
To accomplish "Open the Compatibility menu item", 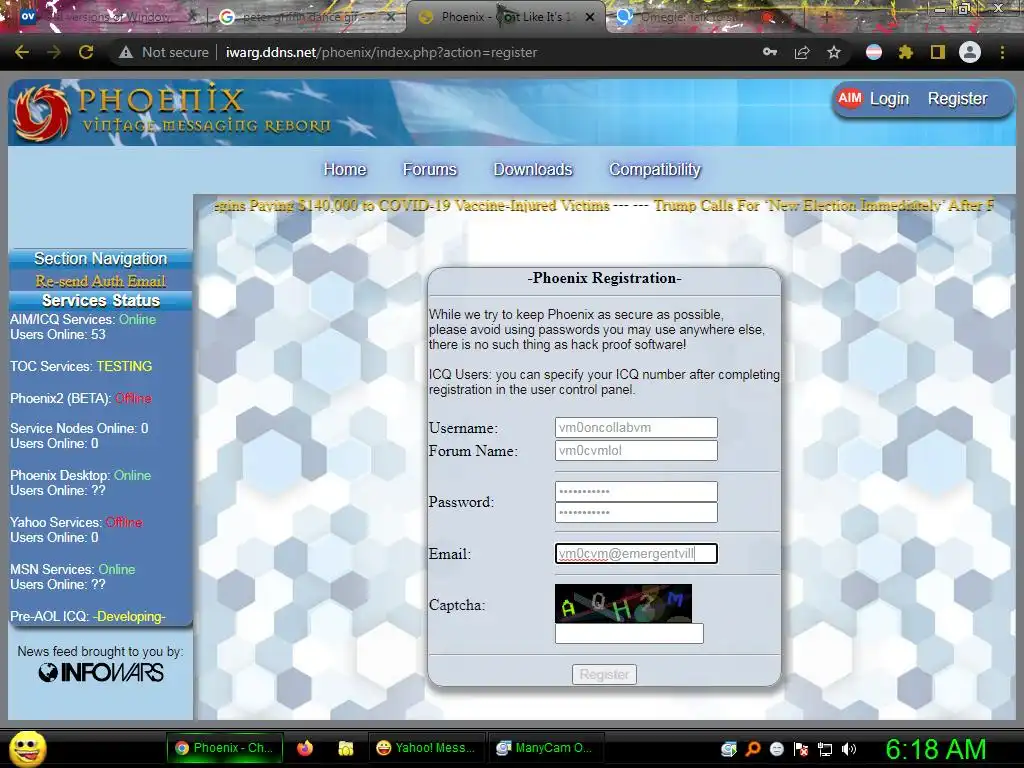I will pyautogui.click(x=655, y=170).
